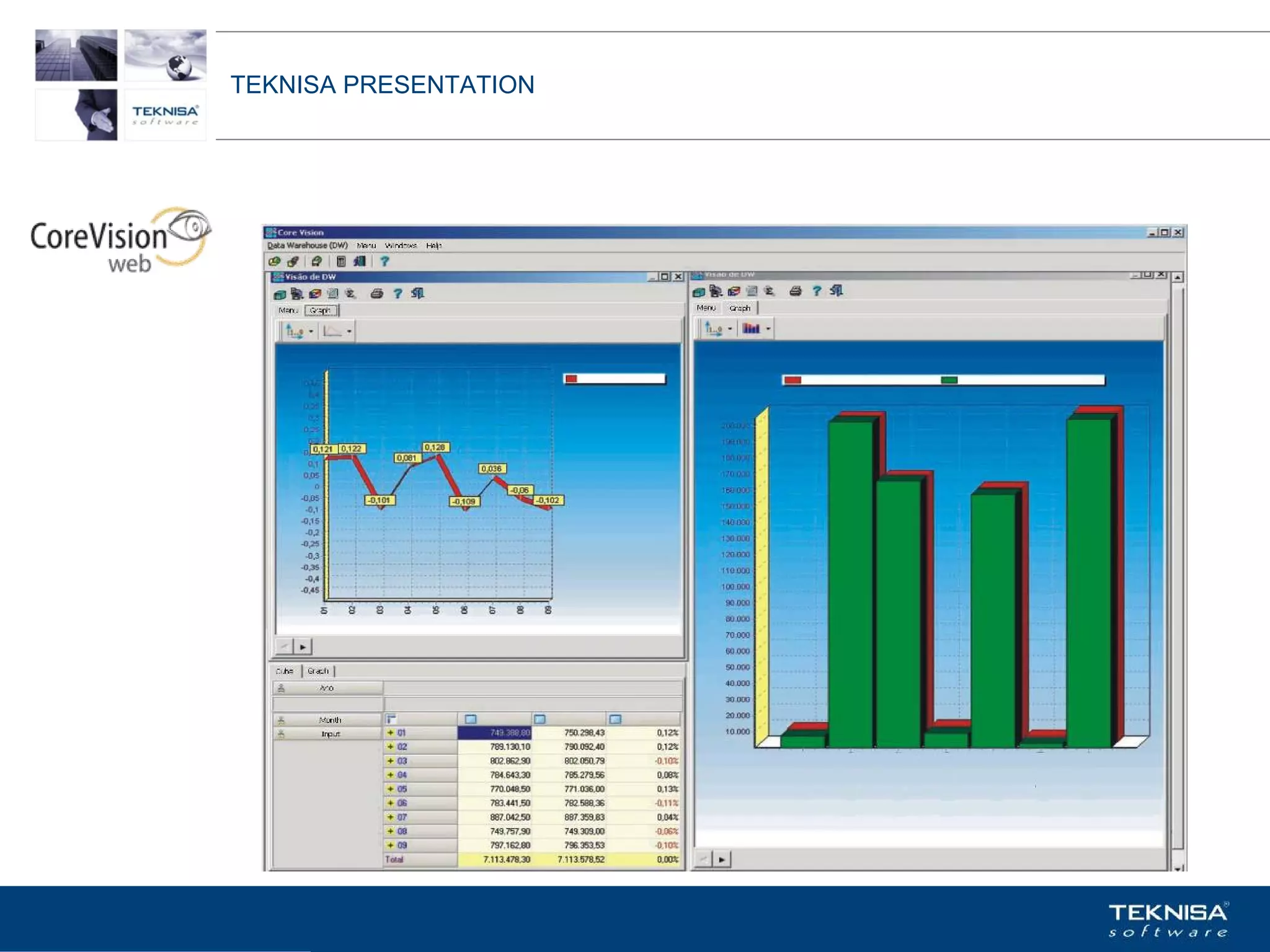Click the play arrow button below the left line graph
The width and height of the screenshot is (1270, 952).
point(303,647)
